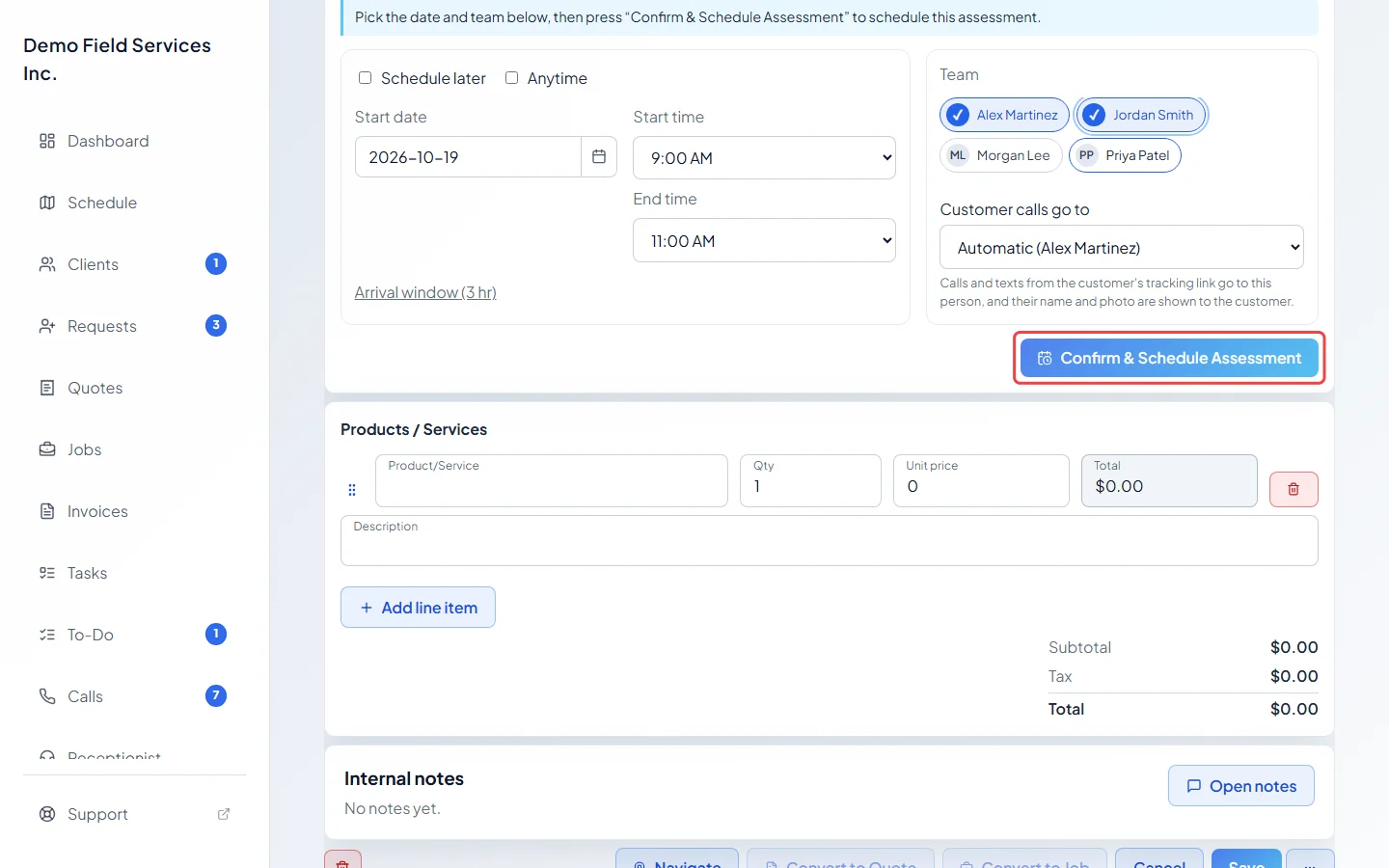
Task: Open Jobs via the briefcase icon
Action: point(47,449)
